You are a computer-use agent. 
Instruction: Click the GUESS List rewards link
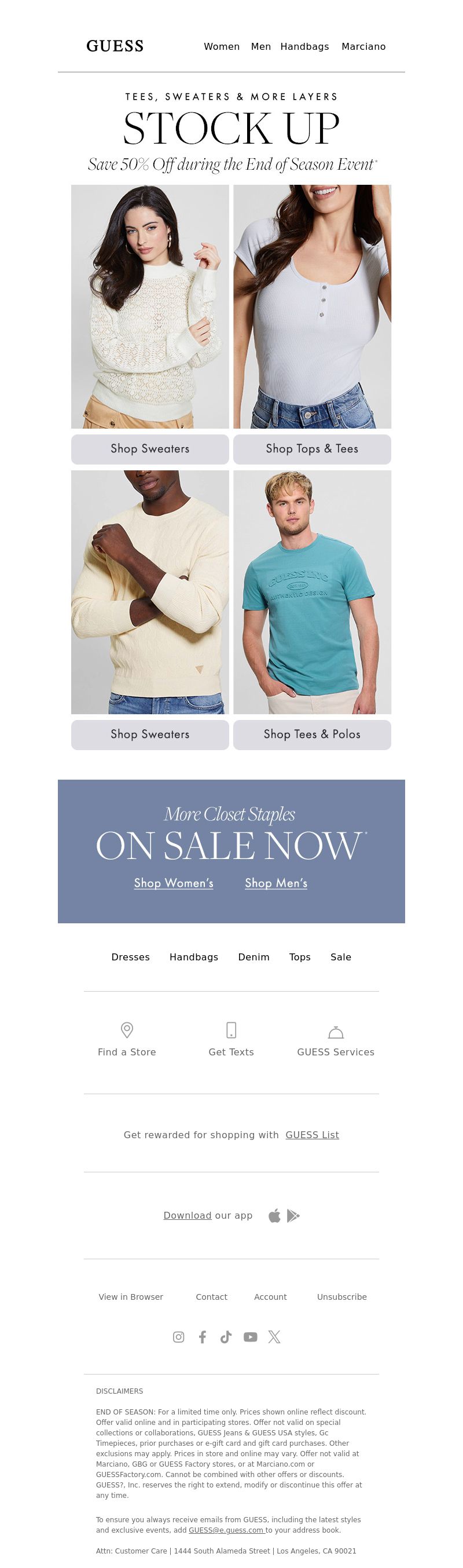(x=312, y=1135)
